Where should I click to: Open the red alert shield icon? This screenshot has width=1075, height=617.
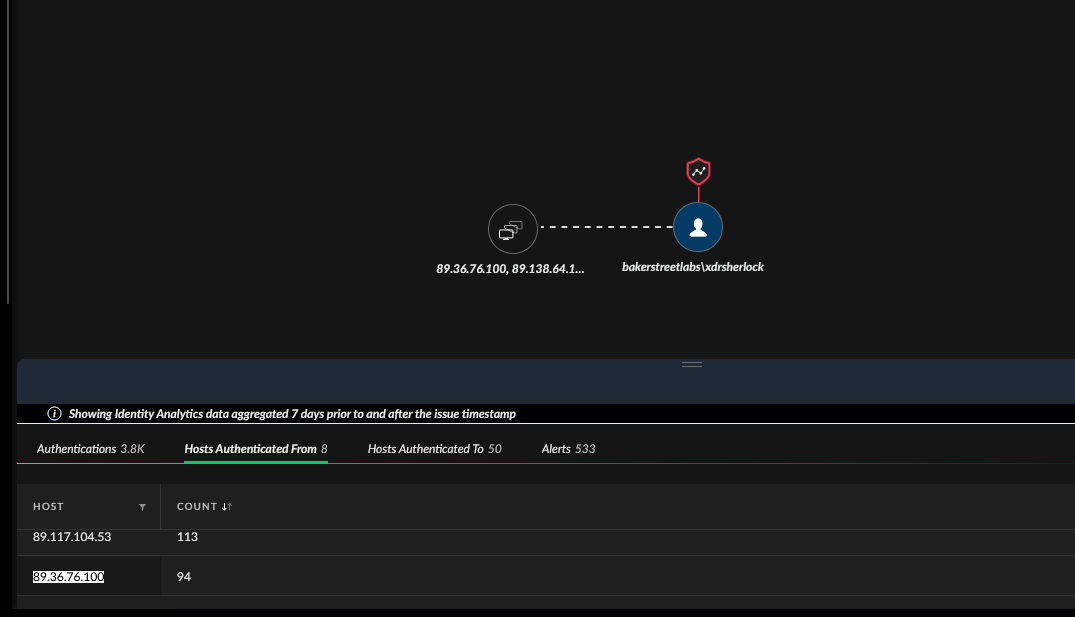698,171
